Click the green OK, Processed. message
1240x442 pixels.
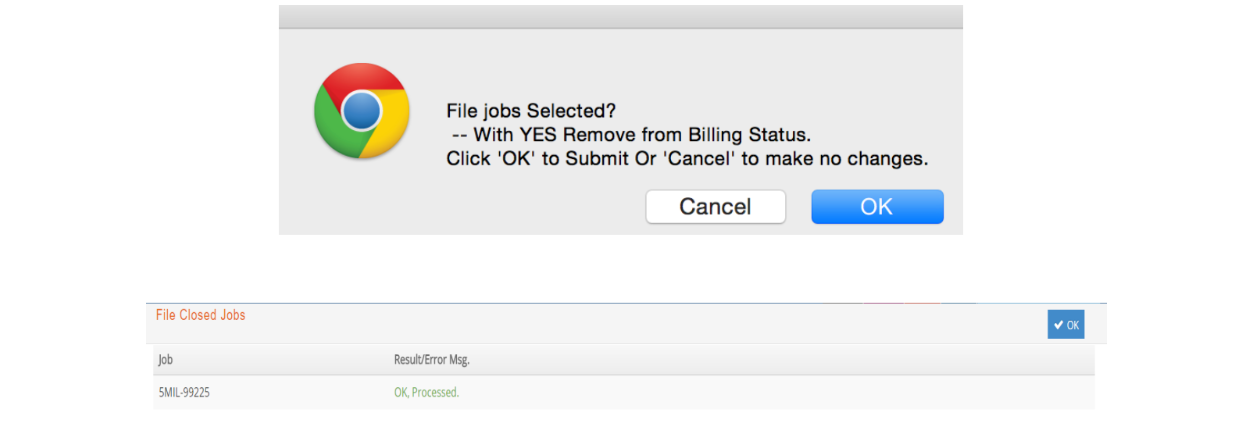(426, 393)
